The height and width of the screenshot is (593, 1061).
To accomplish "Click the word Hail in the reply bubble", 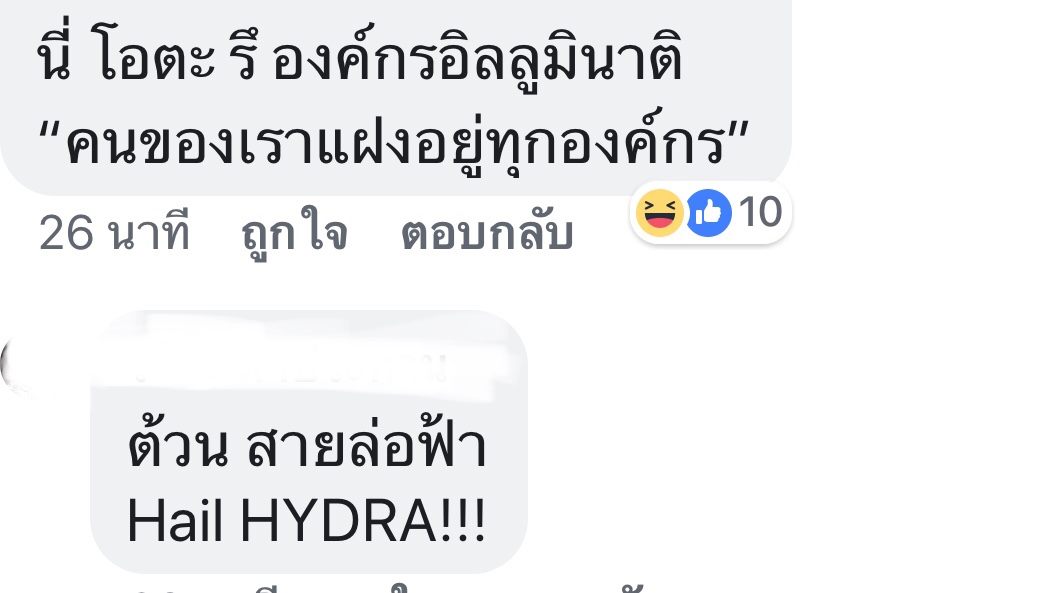I will coord(175,521).
